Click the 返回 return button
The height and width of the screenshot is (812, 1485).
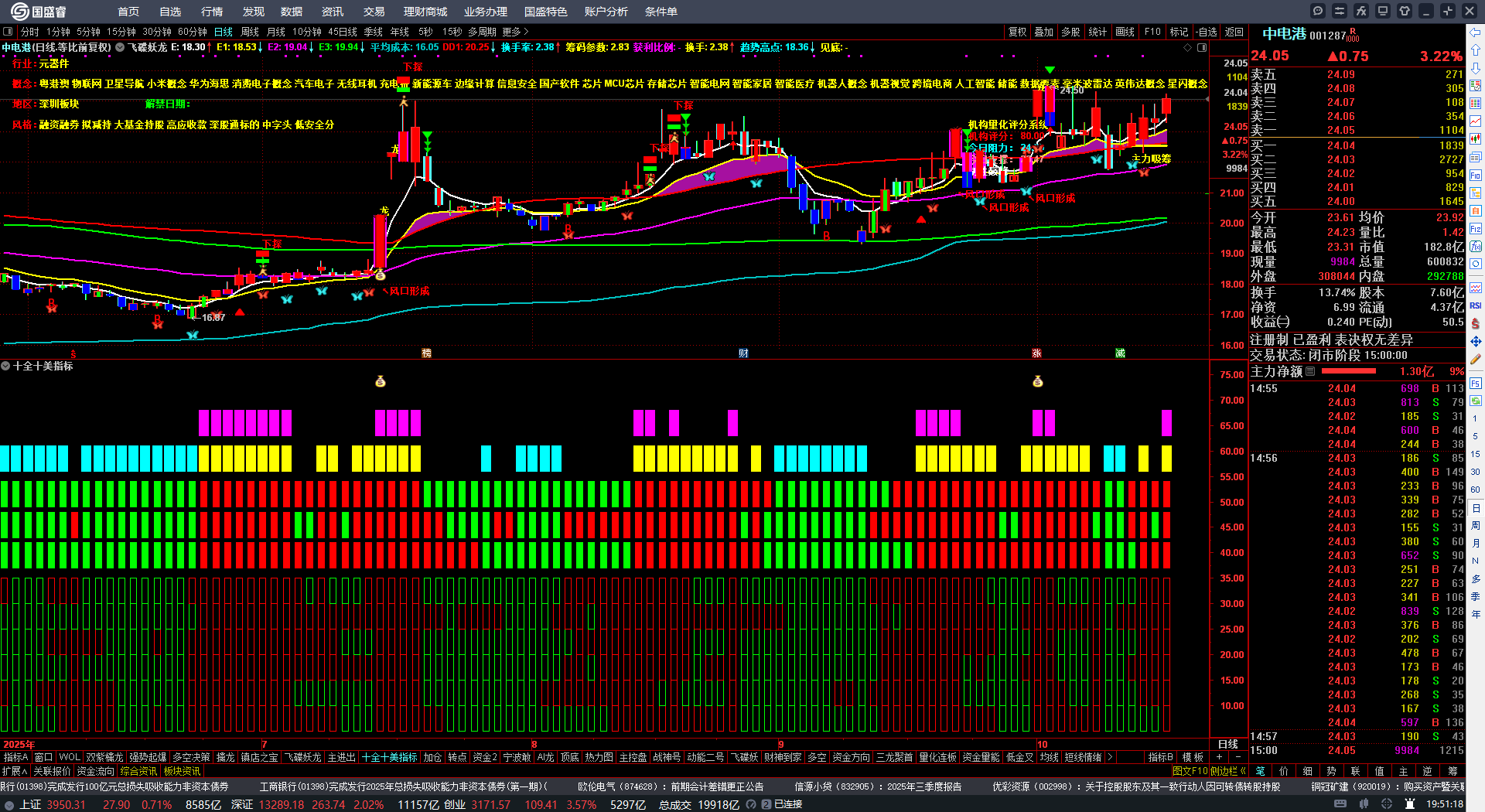(1234, 32)
